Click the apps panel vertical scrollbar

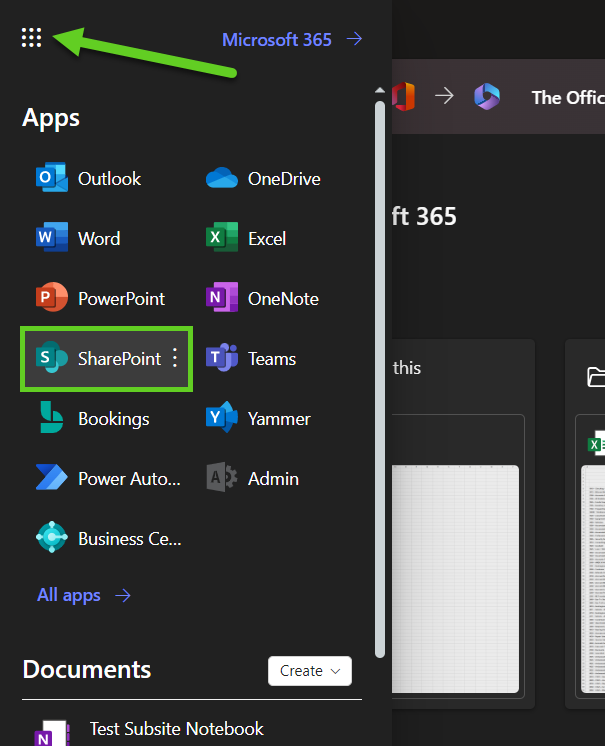pyautogui.click(x=380, y=379)
